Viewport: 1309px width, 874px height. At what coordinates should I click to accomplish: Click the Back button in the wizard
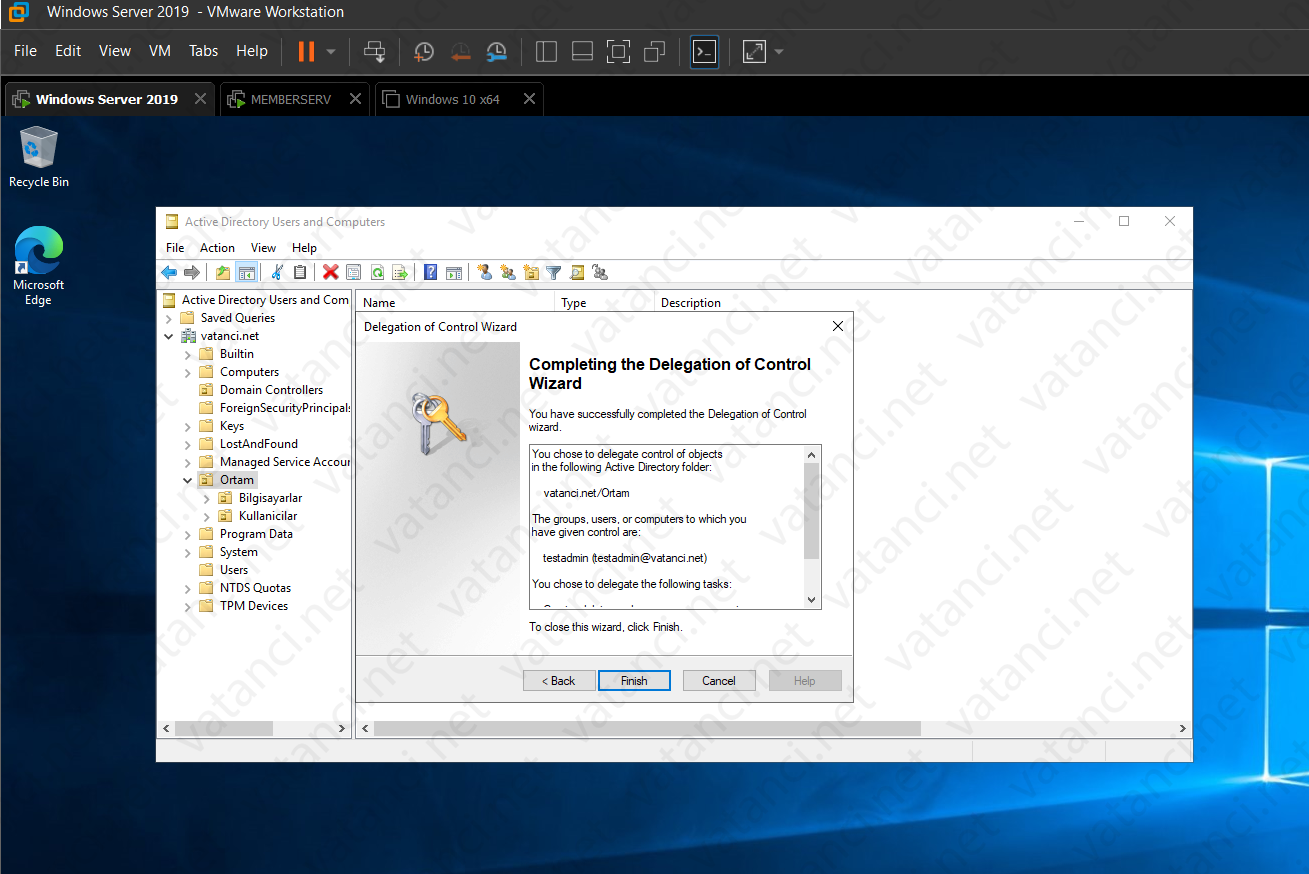coord(558,680)
